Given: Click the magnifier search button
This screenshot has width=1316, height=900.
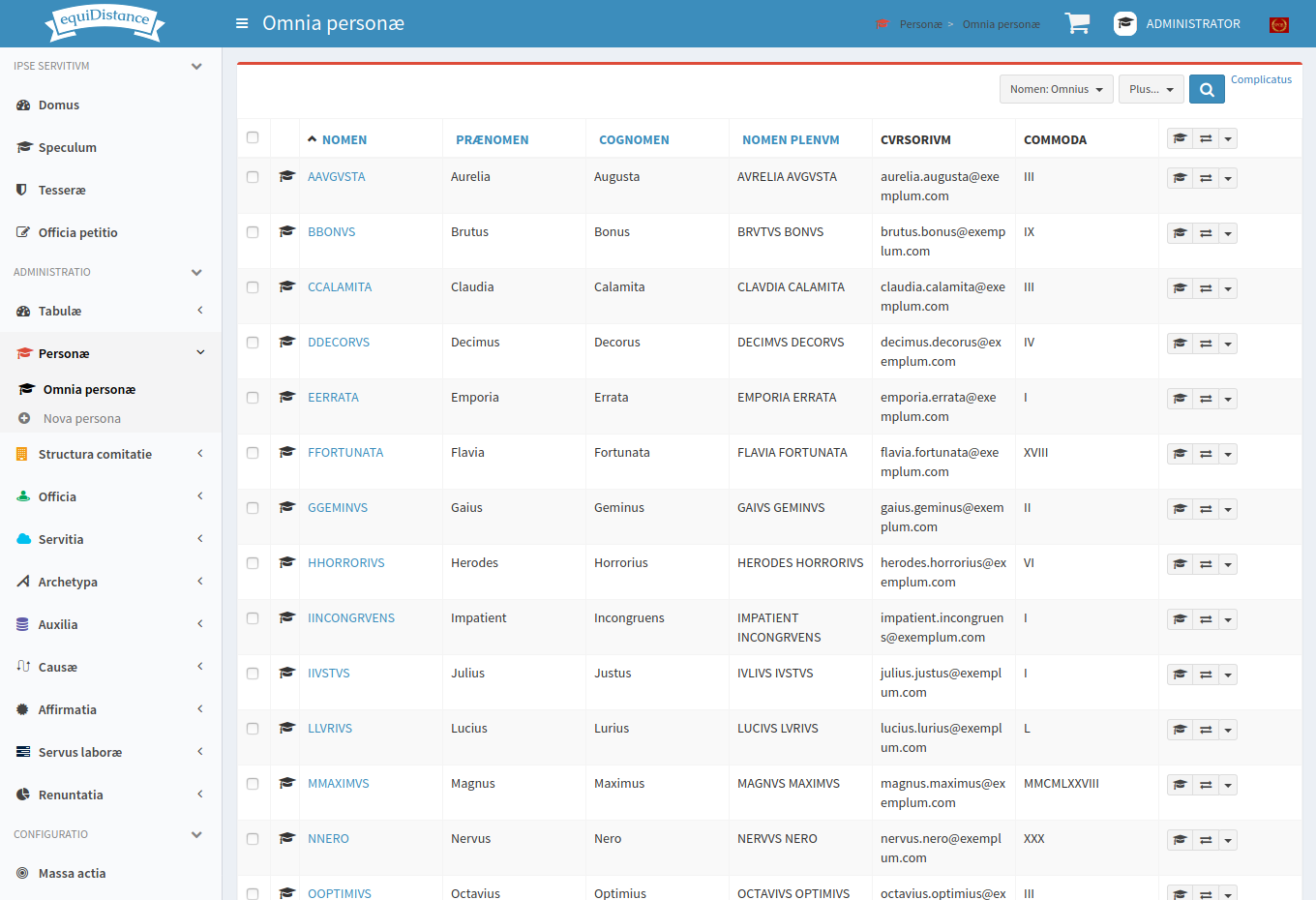Looking at the screenshot, I should 1207,89.
